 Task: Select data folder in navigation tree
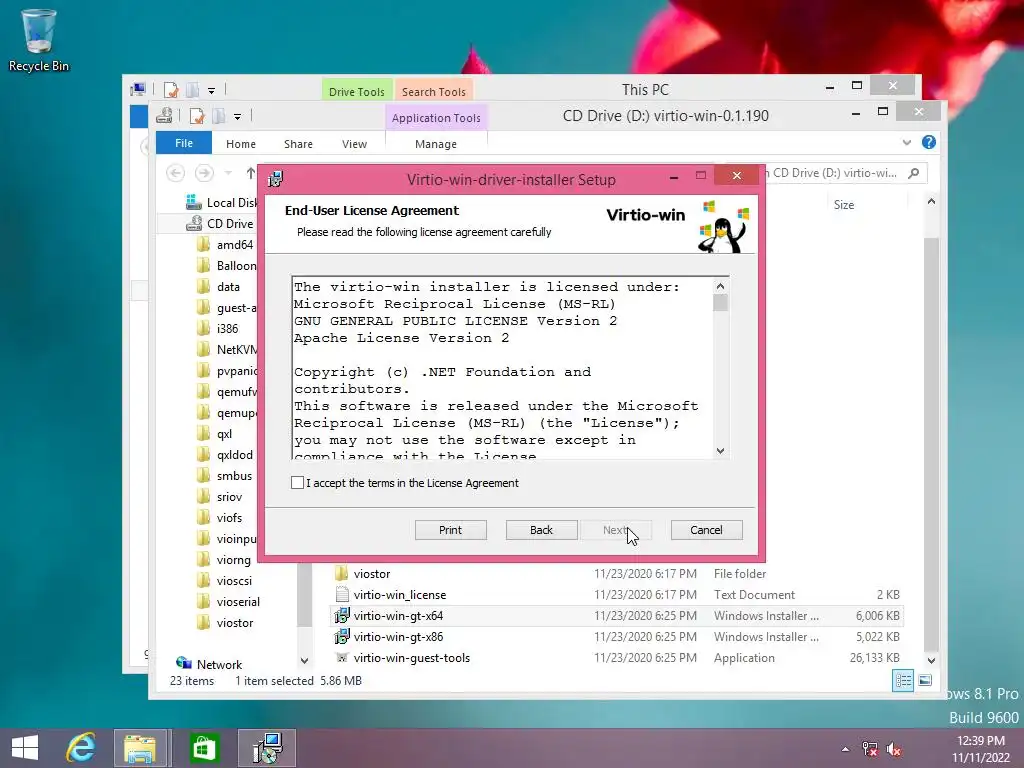pos(218,286)
